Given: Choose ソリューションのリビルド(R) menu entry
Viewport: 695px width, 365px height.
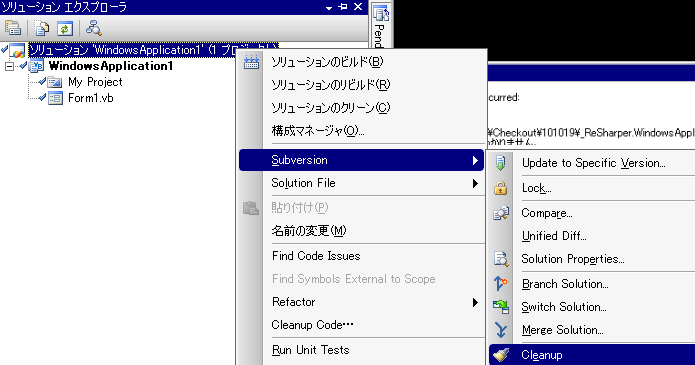Looking at the screenshot, I should pos(361,85).
